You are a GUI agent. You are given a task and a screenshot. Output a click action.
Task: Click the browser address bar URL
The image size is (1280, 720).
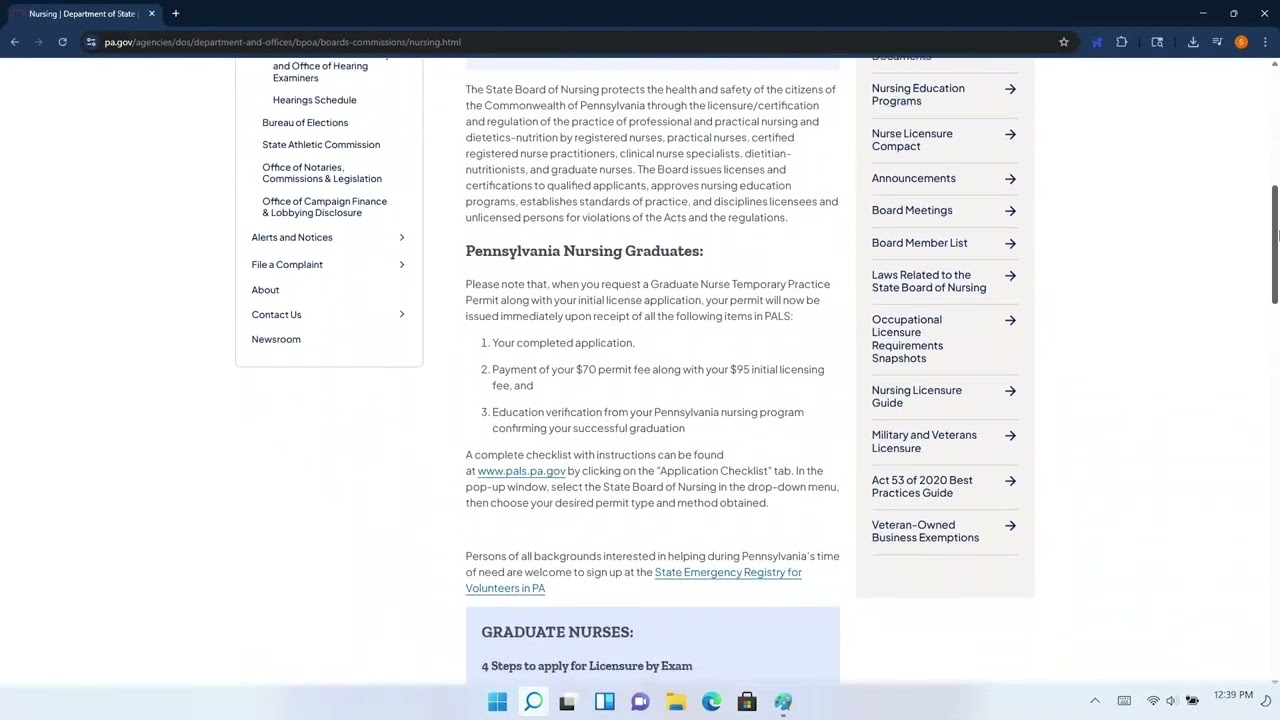tap(283, 42)
